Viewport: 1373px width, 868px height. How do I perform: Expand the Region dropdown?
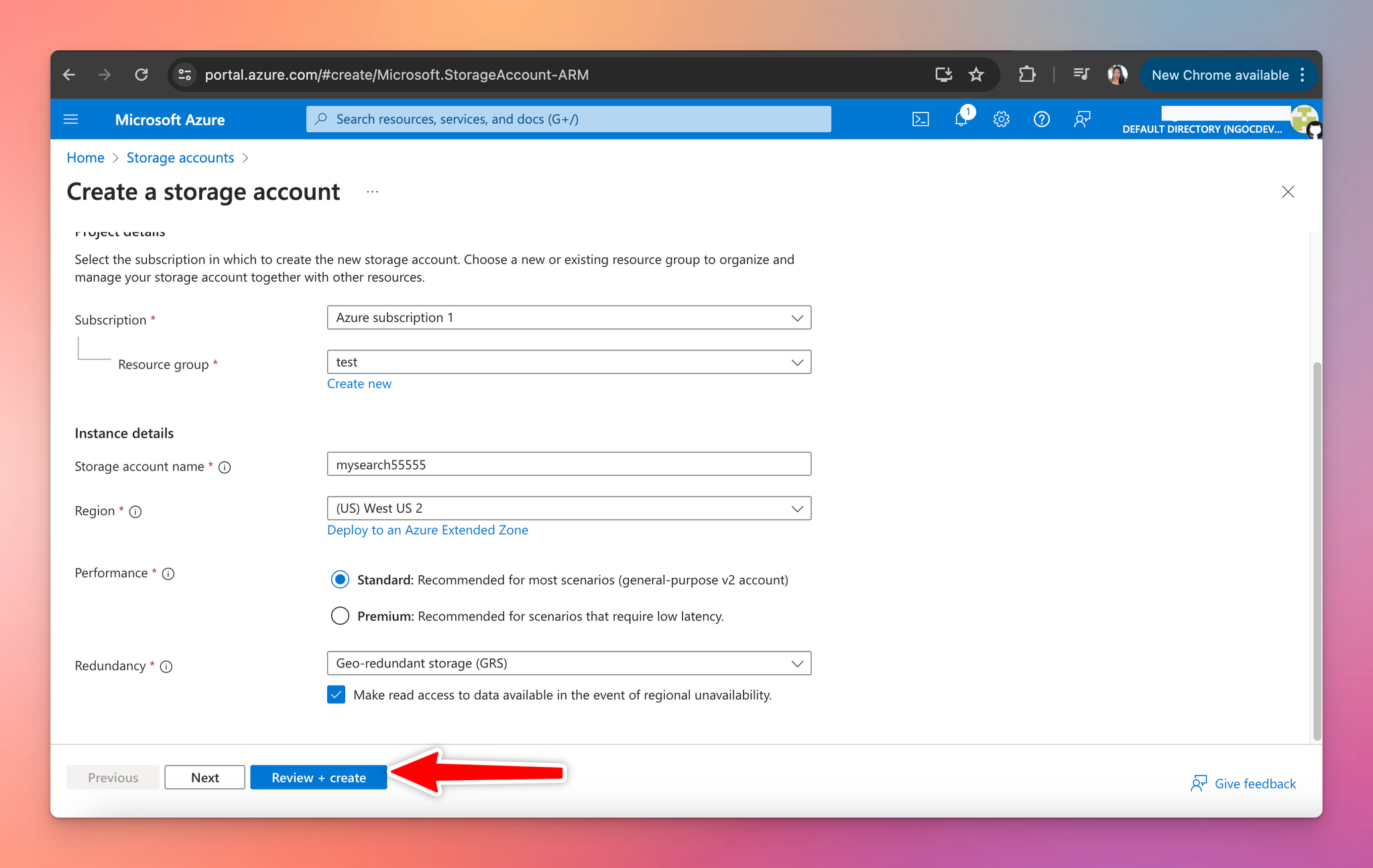(569, 508)
